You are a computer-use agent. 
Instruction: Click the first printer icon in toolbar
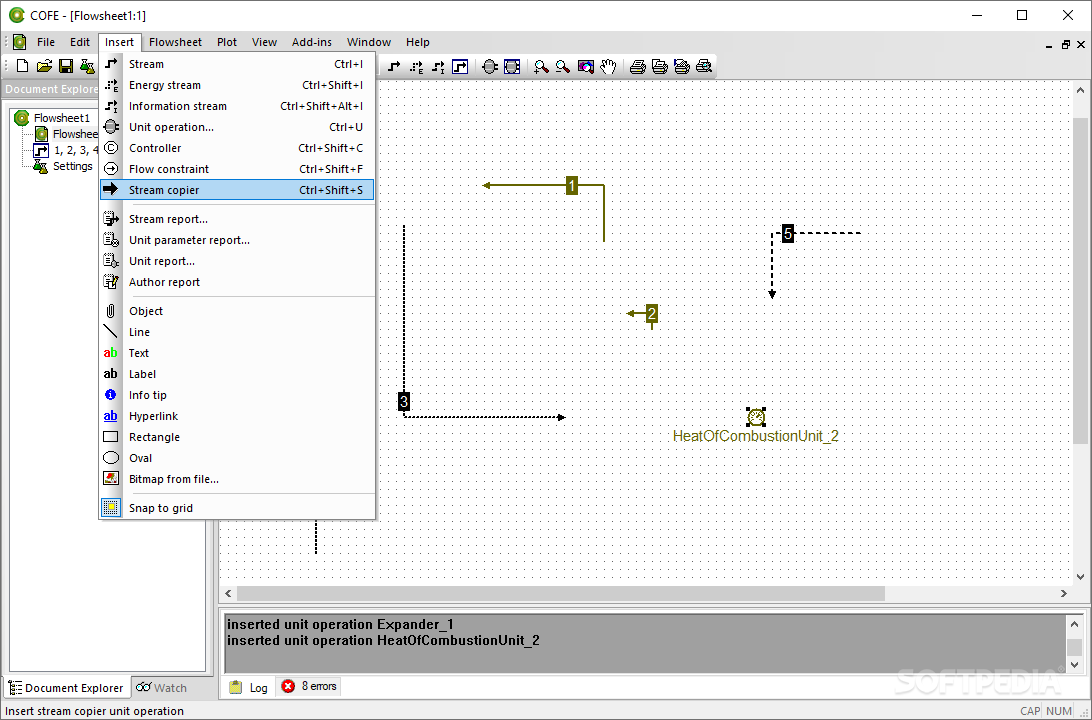(x=637, y=66)
